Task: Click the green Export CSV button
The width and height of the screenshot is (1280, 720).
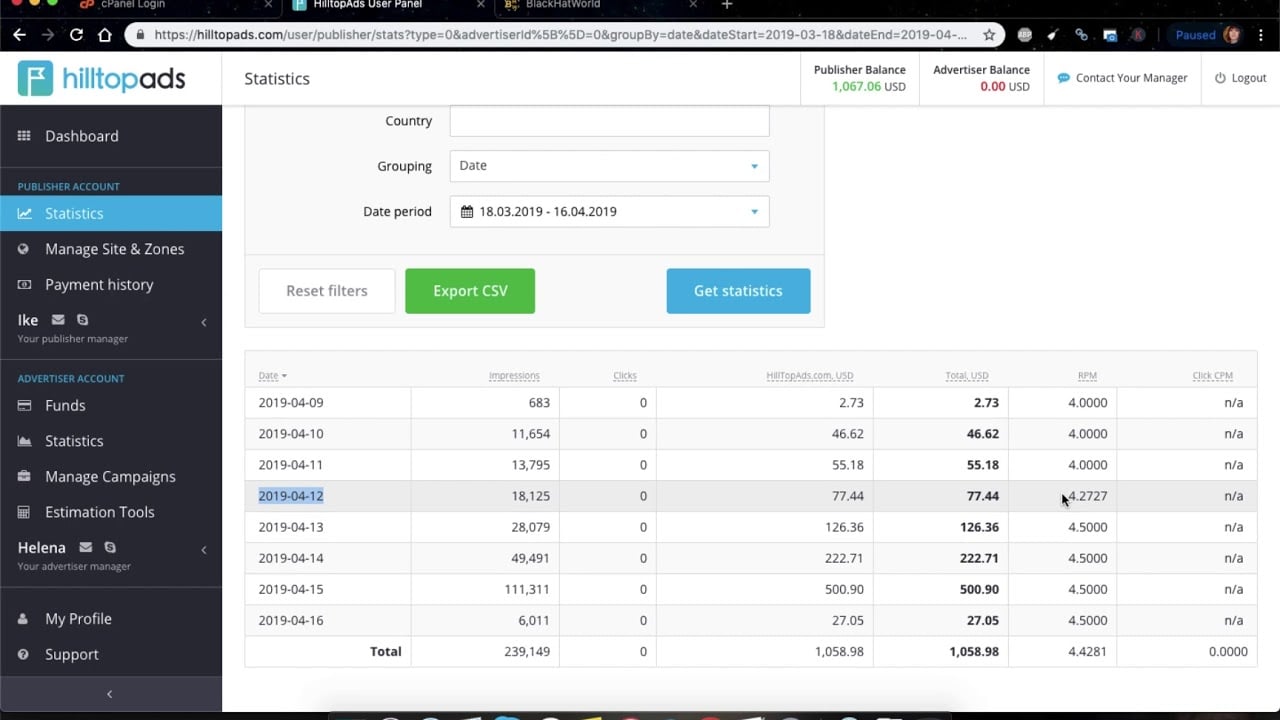Action: click(x=470, y=291)
